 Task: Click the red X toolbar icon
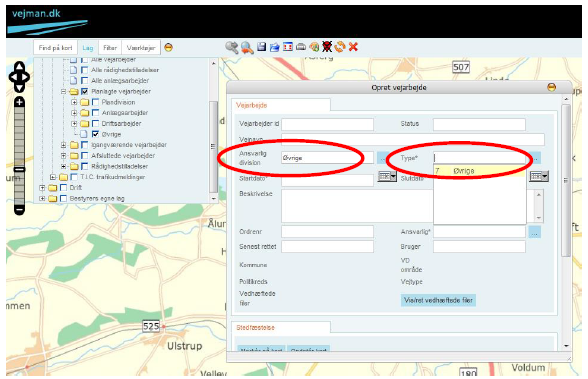pyautogui.click(x=353, y=47)
